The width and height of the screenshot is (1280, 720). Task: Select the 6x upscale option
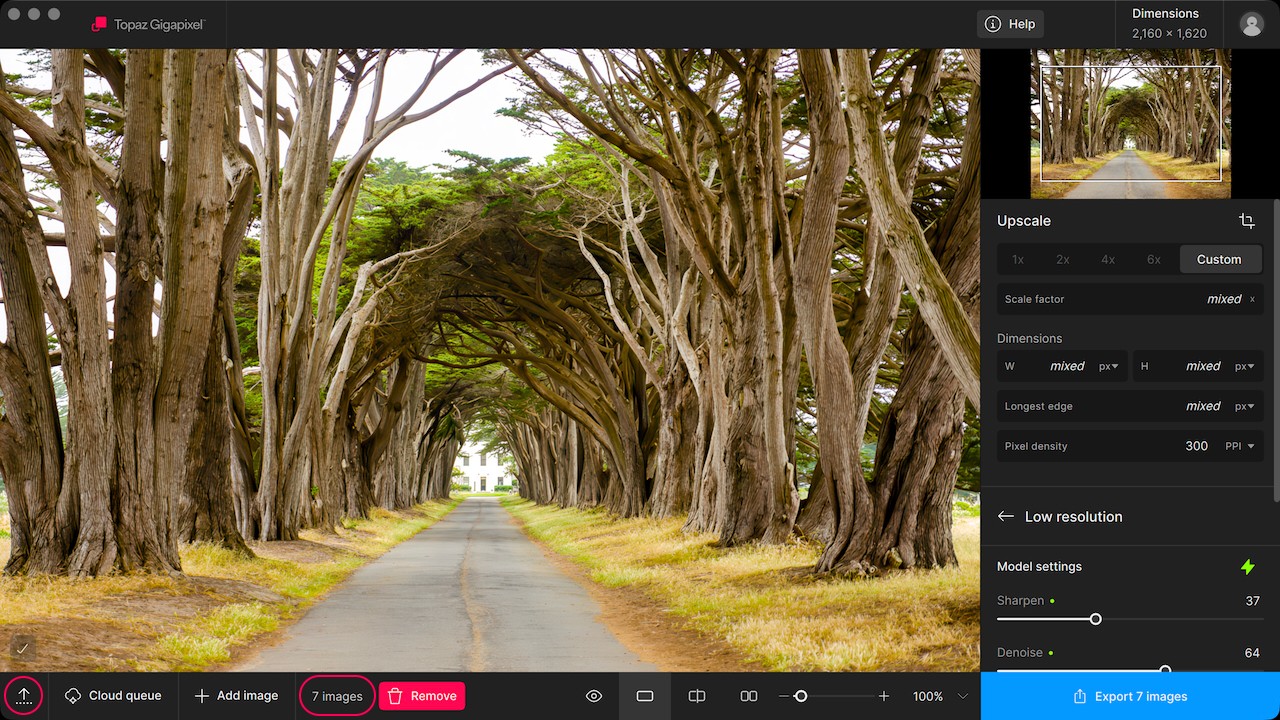point(1154,259)
